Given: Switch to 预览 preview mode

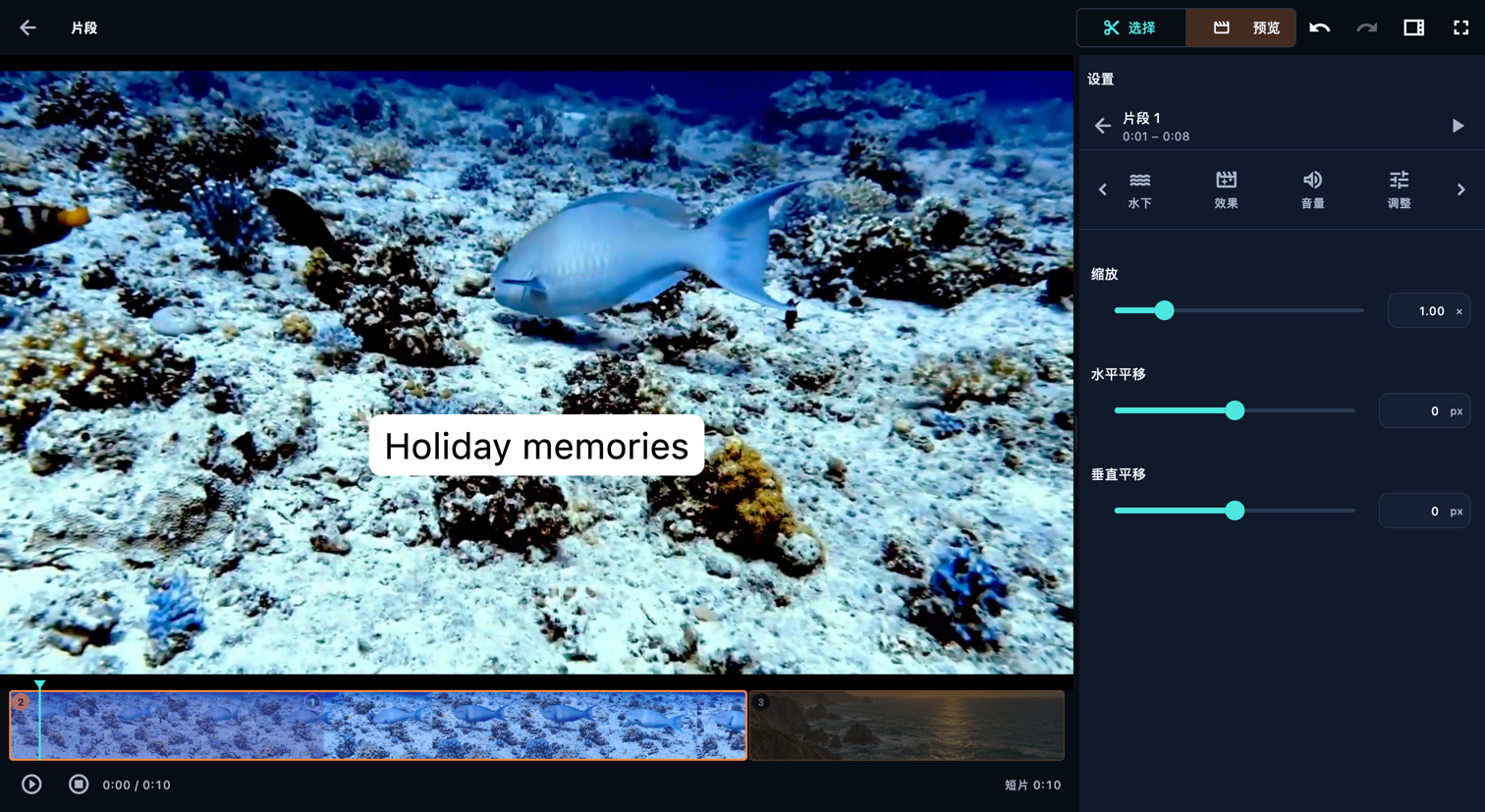Looking at the screenshot, I should click(x=1241, y=27).
